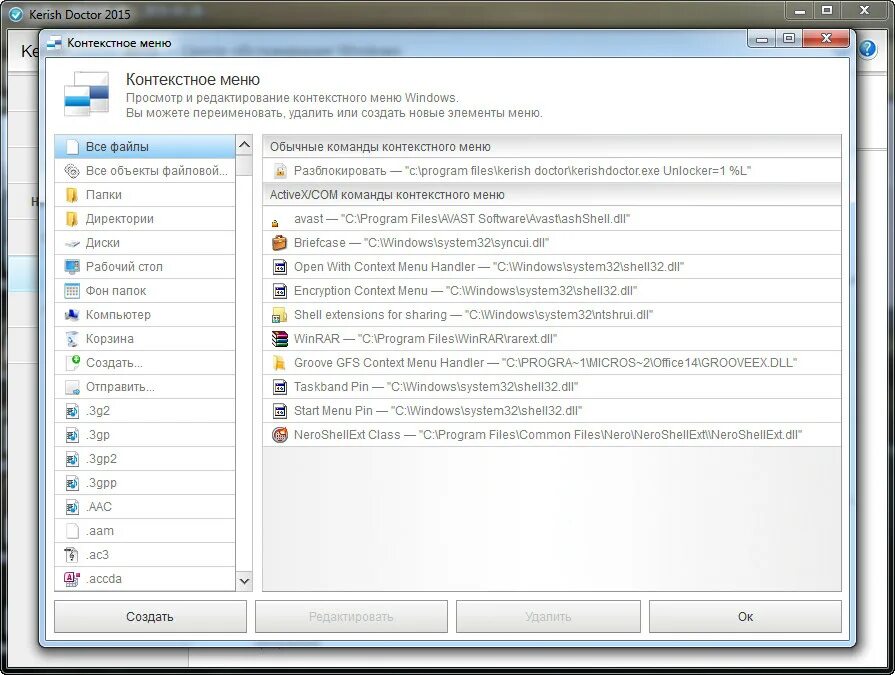Click the WinRAR books icon
This screenshot has width=895, height=675.
point(280,338)
